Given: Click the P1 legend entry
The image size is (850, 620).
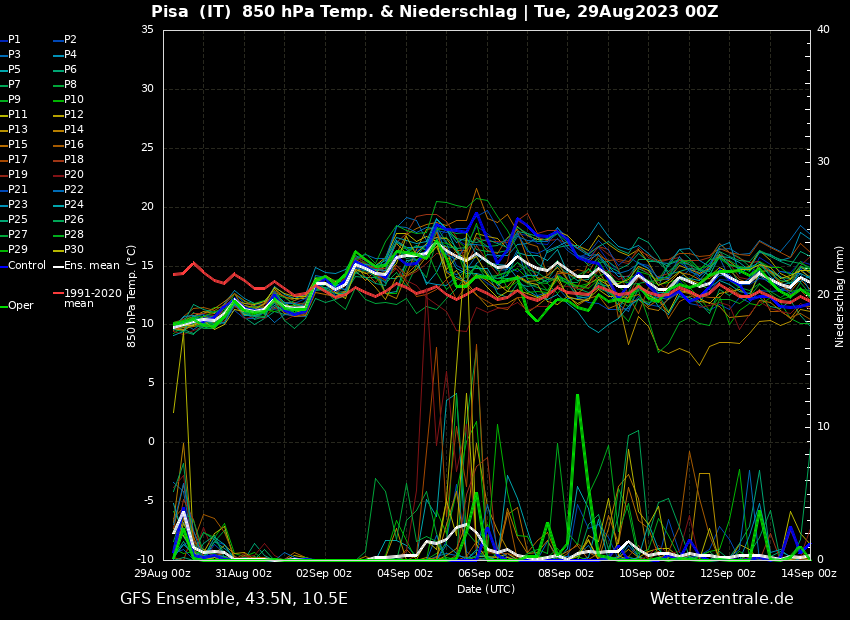Looking at the screenshot, I should [14, 40].
